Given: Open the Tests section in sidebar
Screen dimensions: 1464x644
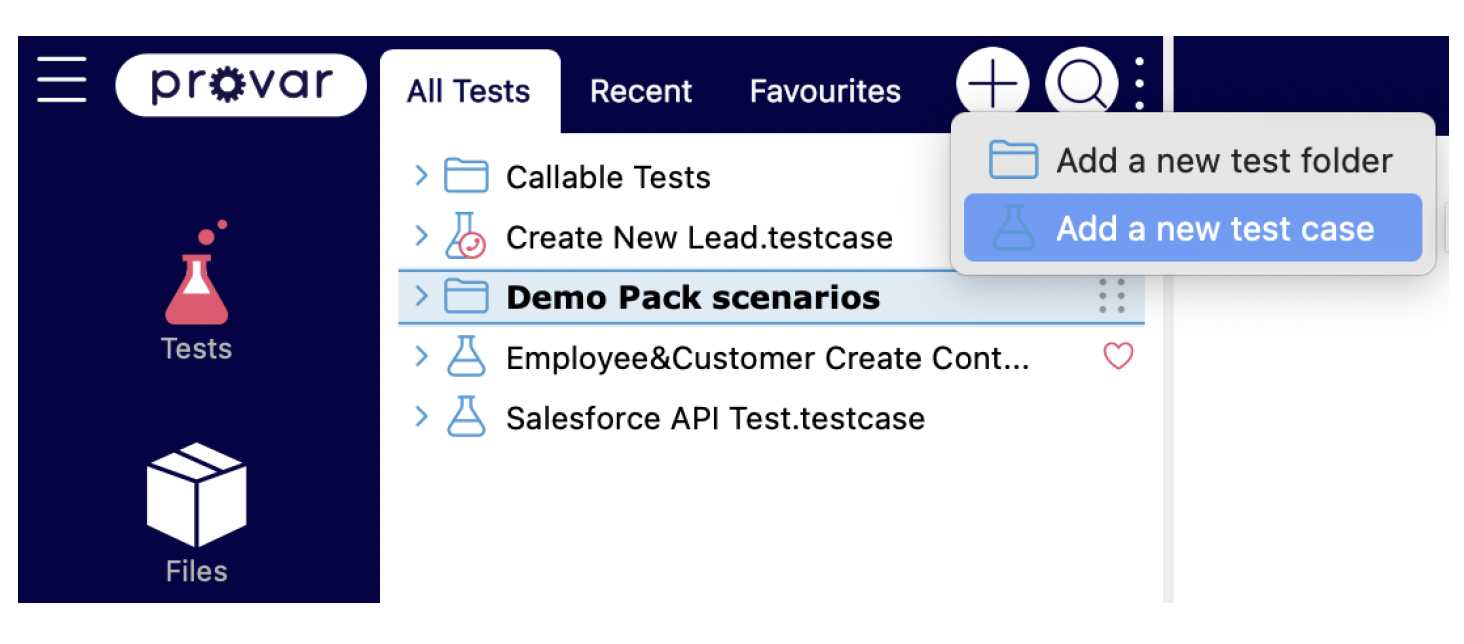Looking at the screenshot, I should [196, 291].
